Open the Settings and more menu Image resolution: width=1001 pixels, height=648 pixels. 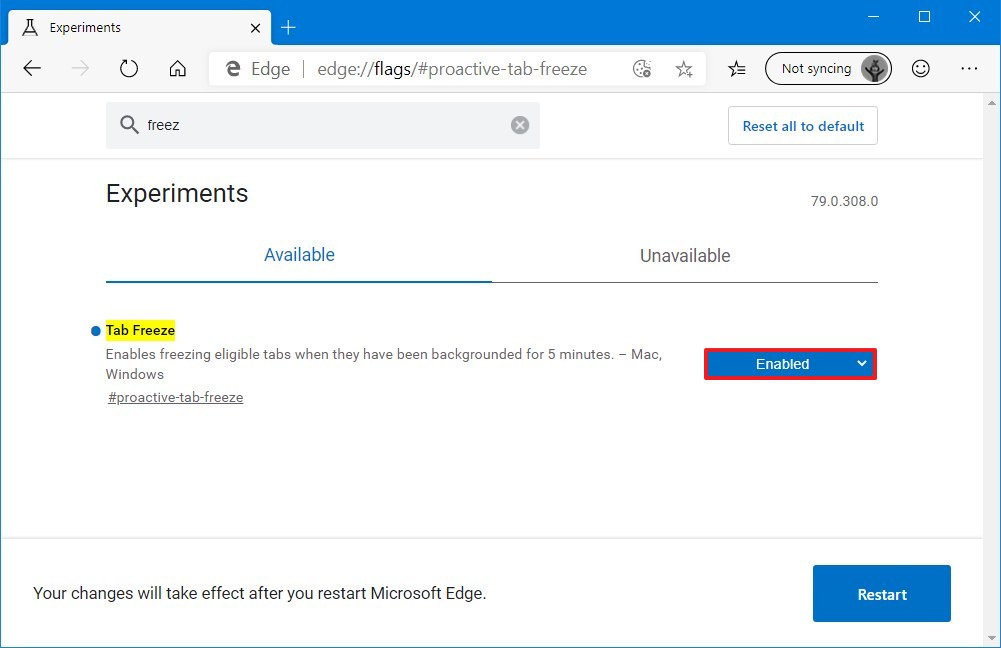click(969, 68)
